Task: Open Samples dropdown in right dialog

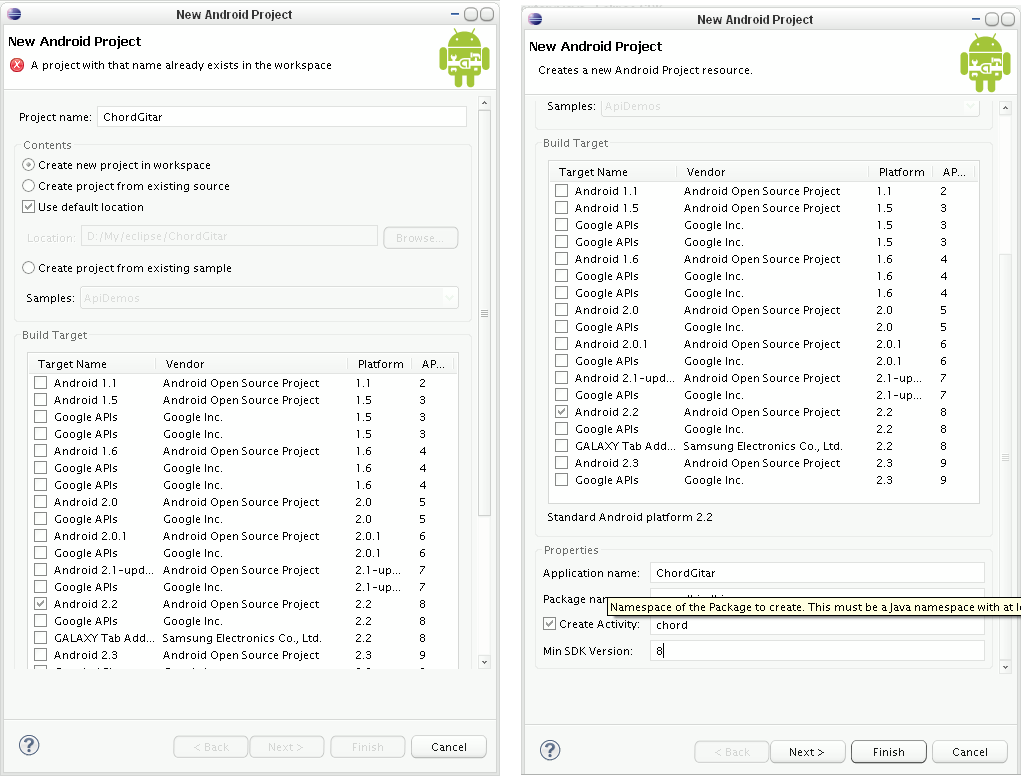Action: (790, 106)
